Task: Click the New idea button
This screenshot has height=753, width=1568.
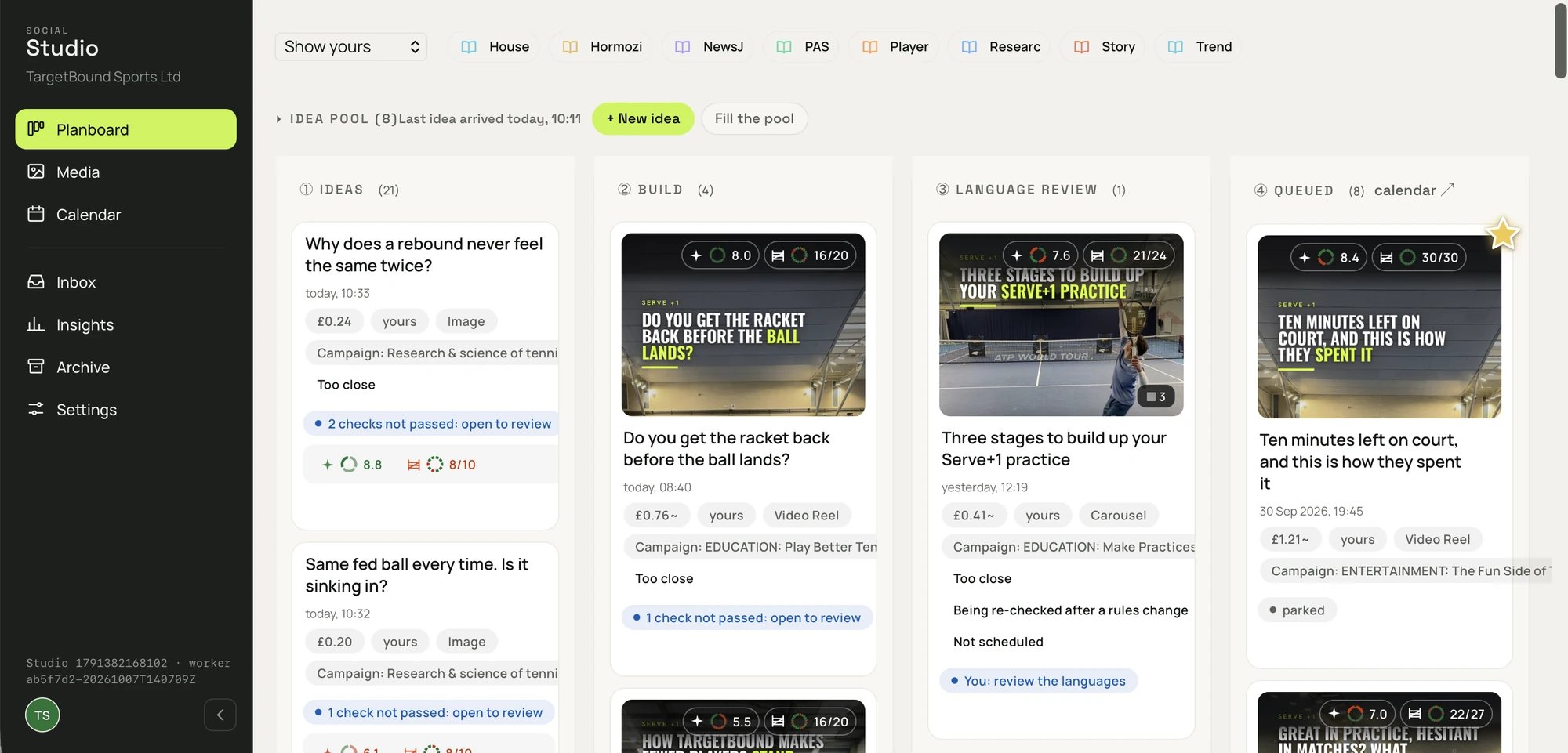Action: (643, 118)
